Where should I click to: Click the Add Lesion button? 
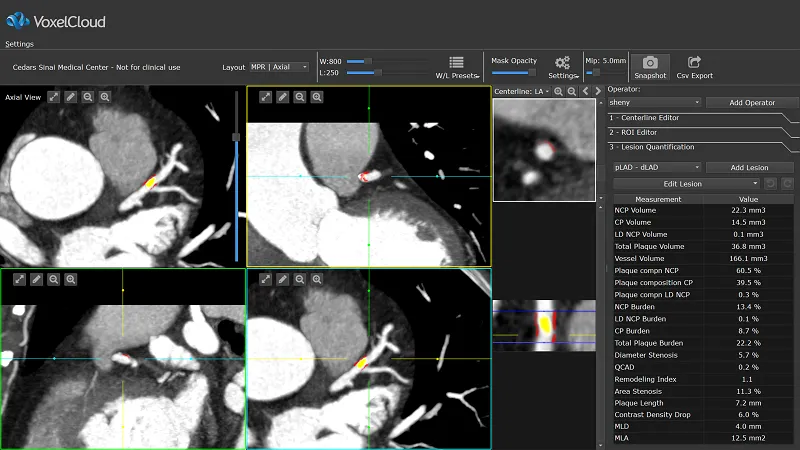[750, 168]
